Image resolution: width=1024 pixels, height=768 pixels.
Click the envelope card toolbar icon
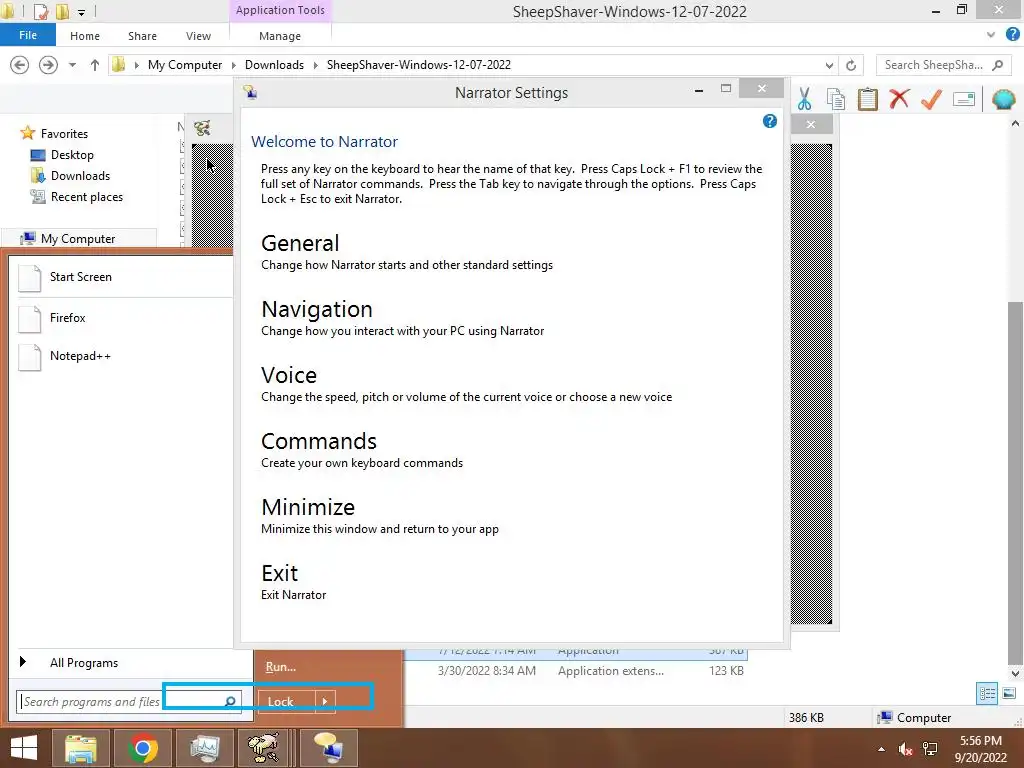[964, 99]
